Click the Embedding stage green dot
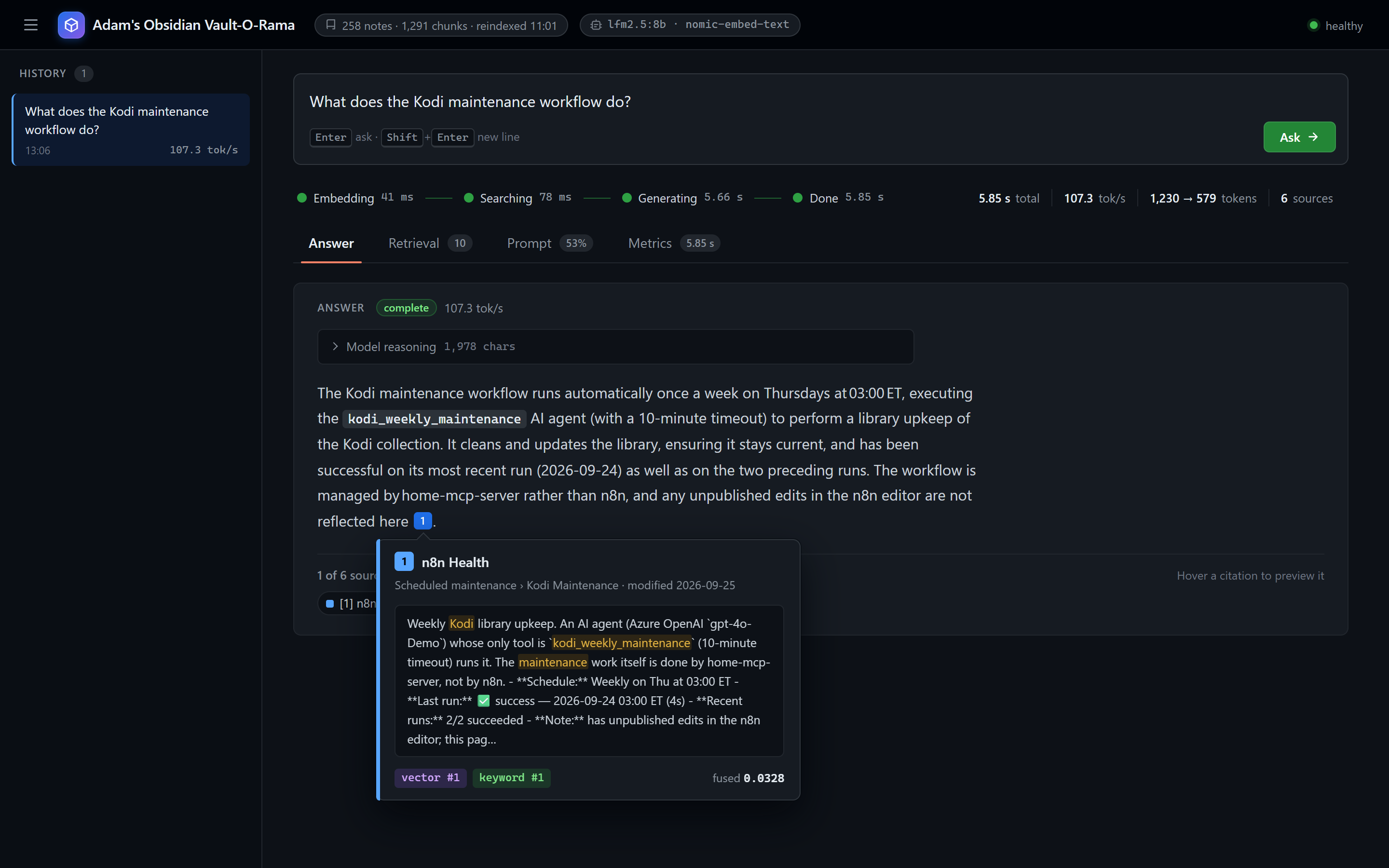This screenshot has height=868, width=1389. (302, 198)
